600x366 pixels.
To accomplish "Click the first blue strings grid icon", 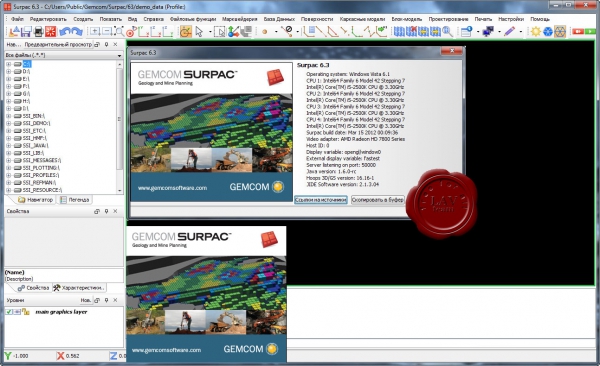I will click(x=399, y=31).
